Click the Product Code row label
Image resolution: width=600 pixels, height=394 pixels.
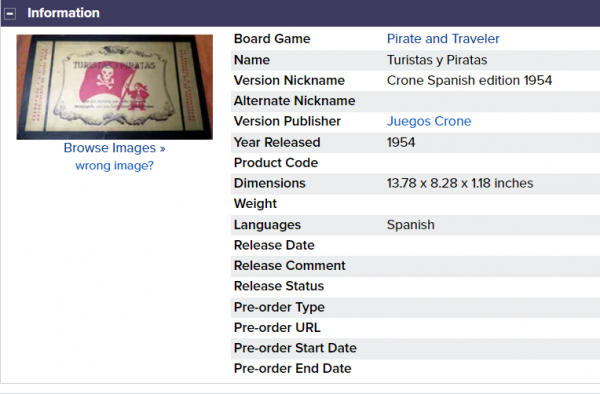pos(276,163)
